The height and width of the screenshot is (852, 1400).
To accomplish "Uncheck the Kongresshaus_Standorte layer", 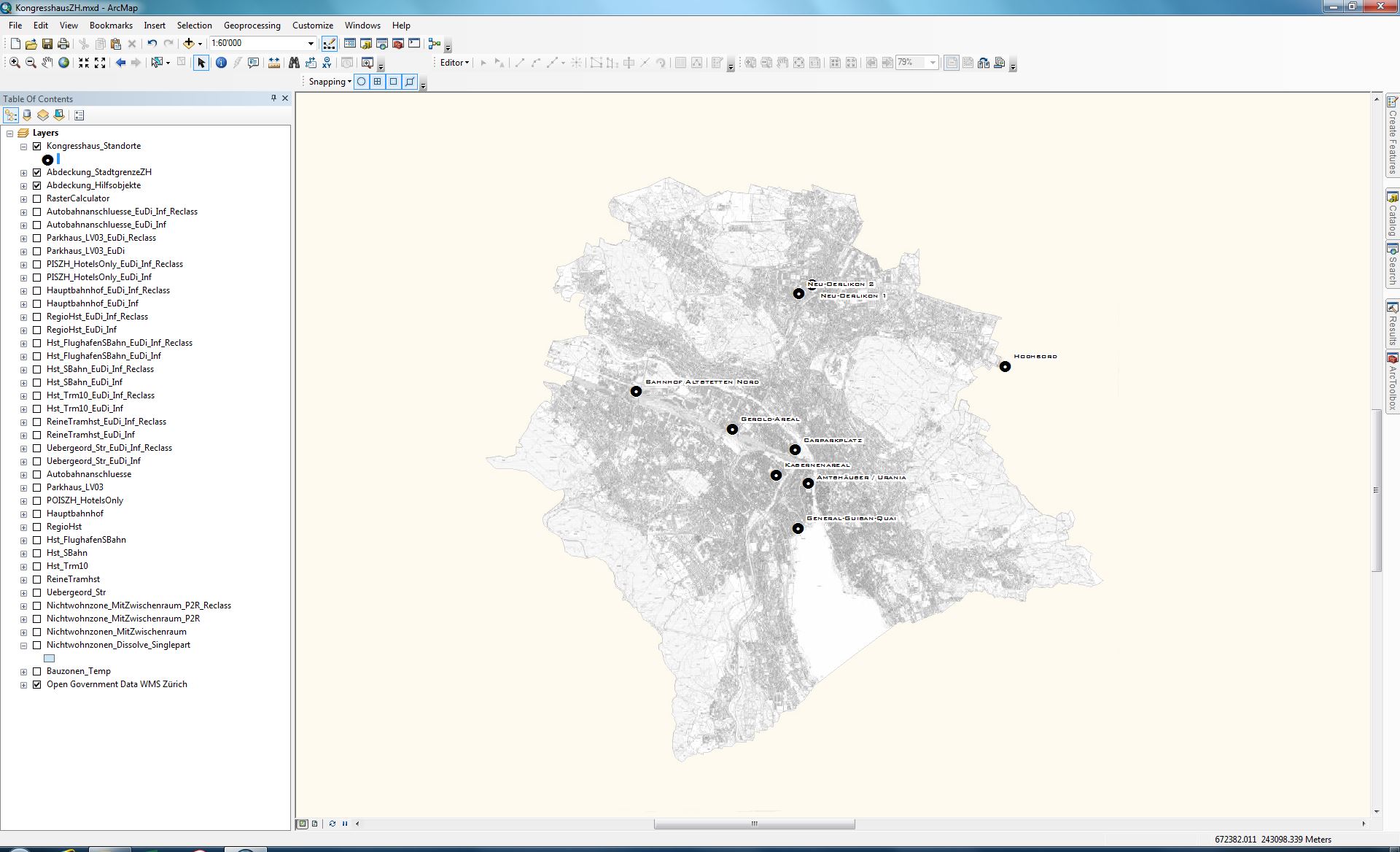I will pos(37,146).
